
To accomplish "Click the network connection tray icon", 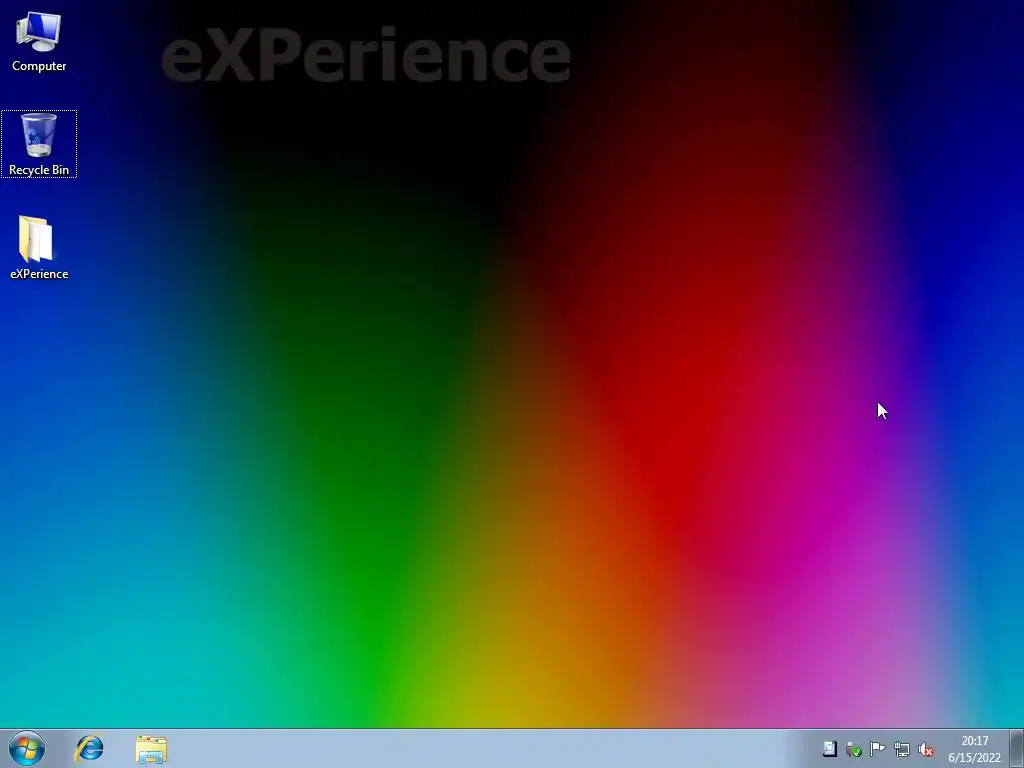I will [x=902, y=749].
